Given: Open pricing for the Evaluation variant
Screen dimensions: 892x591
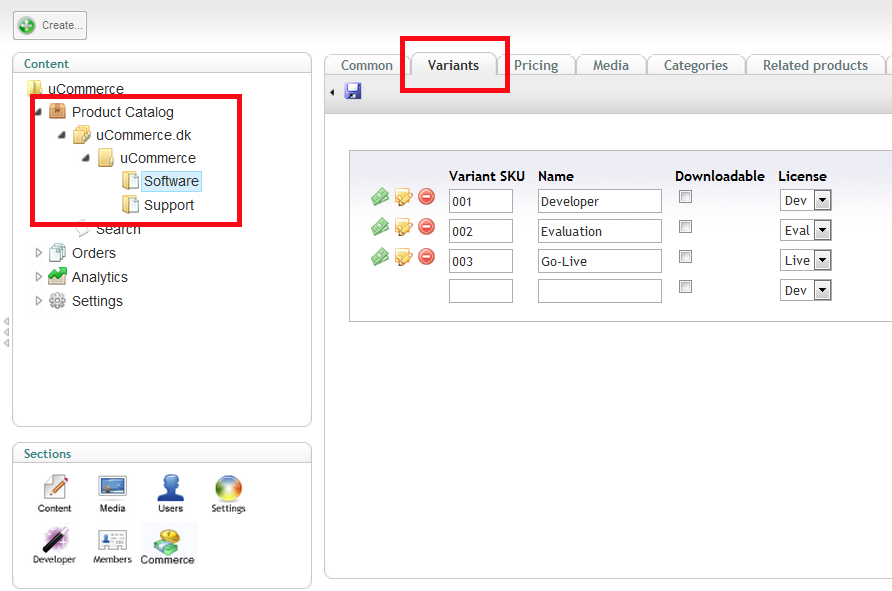Looking at the screenshot, I should coord(380,227).
